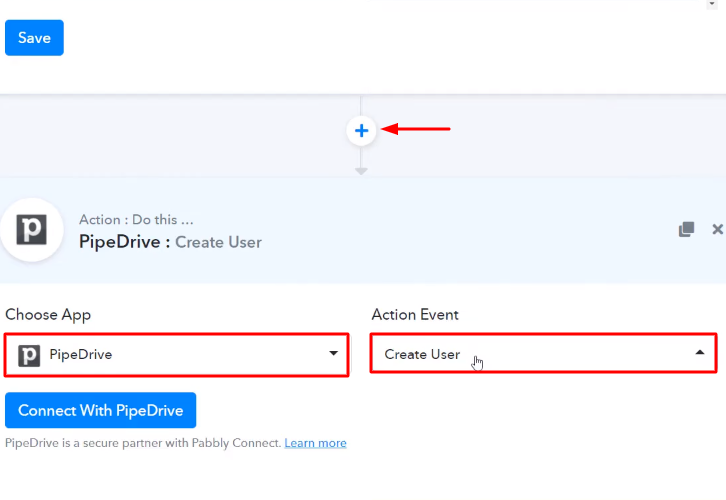This screenshot has height=500, width=726.
Task: Click the blue Save button
Action: click(34, 38)
